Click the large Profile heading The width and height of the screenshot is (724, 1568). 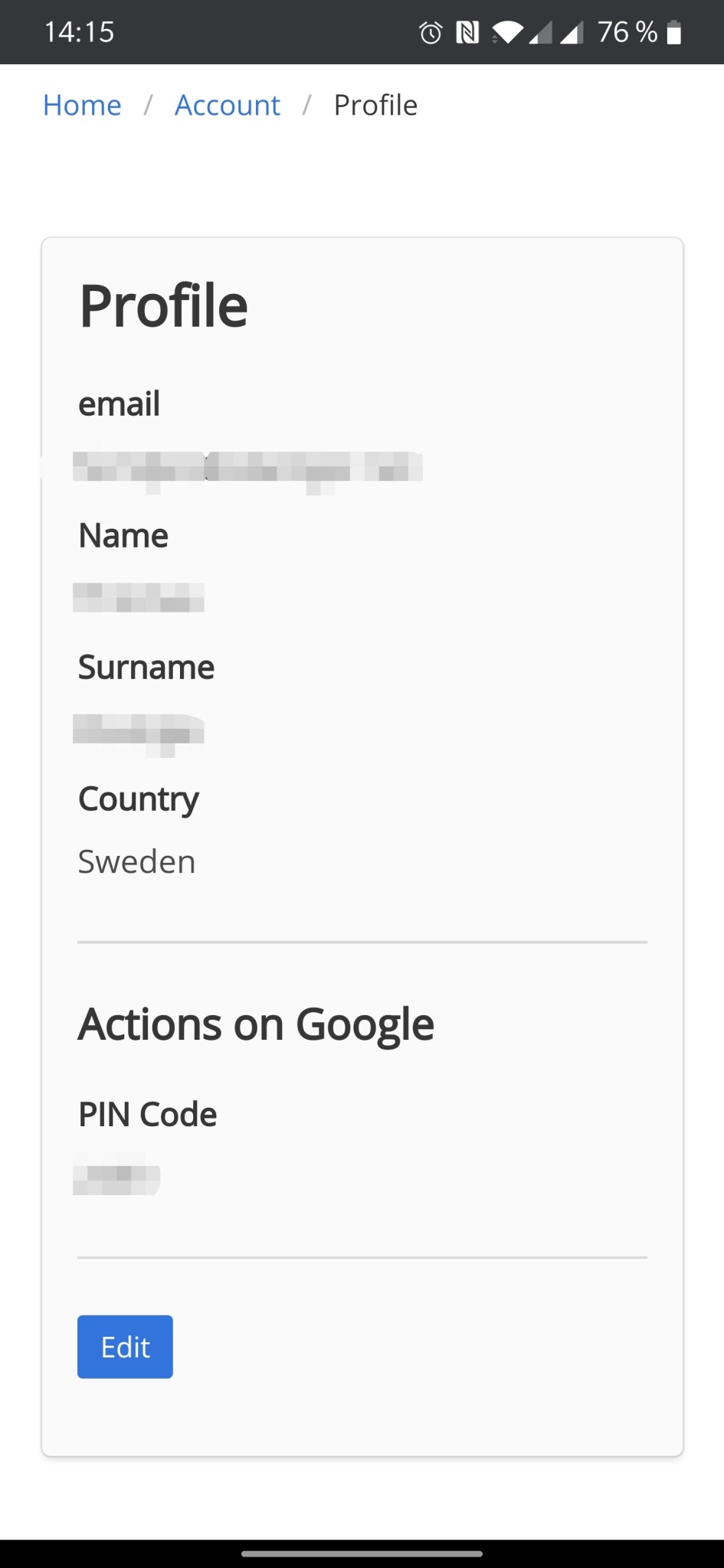[x=164, y=306]
